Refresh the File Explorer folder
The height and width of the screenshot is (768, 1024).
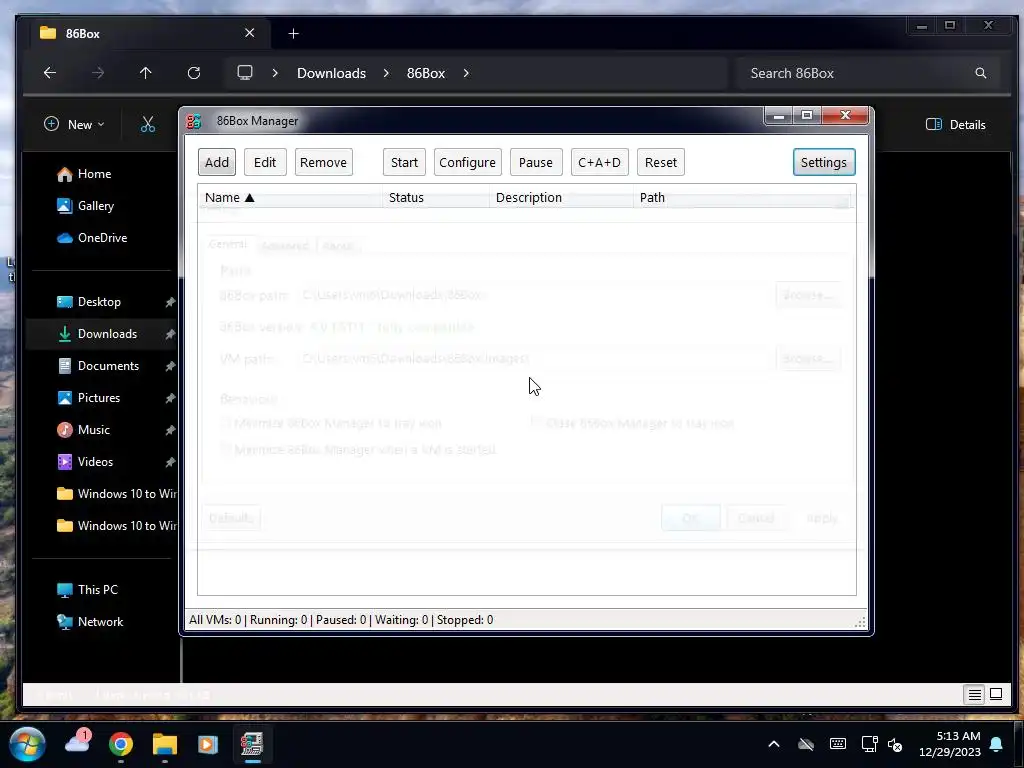(x=194, y=73)
